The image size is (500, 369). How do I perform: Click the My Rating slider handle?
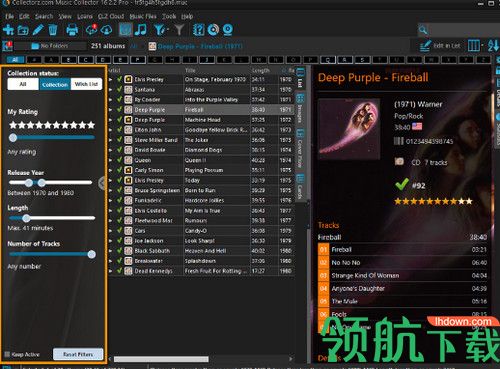click(x=13, y=137)
